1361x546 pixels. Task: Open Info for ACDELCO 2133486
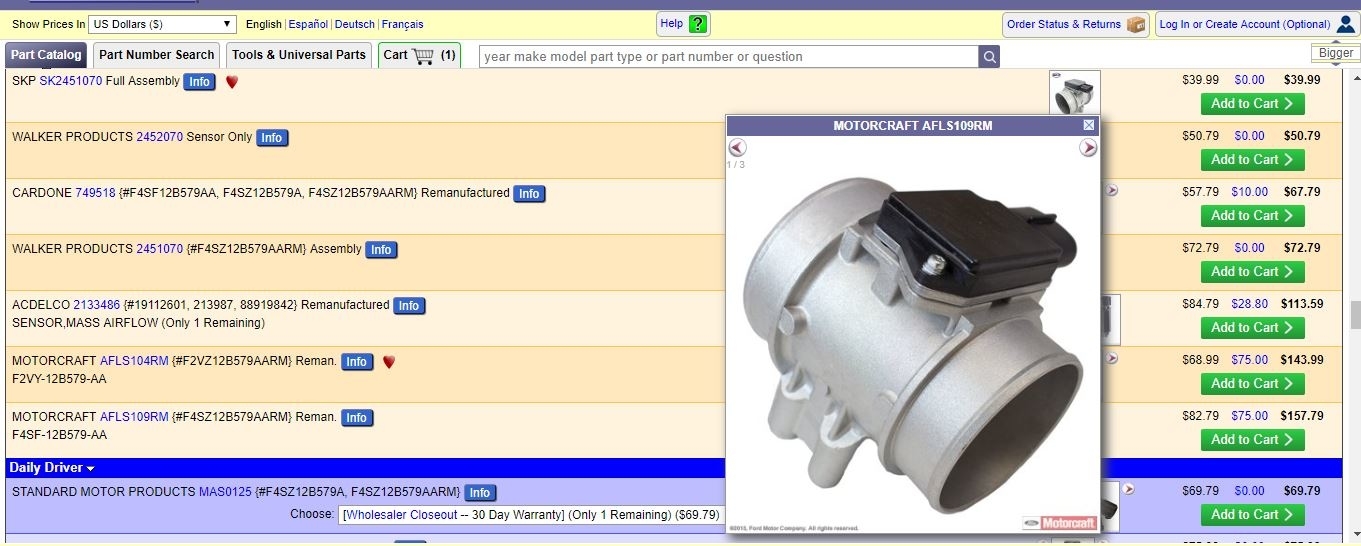pyautogui.click(x=409, y=306)
